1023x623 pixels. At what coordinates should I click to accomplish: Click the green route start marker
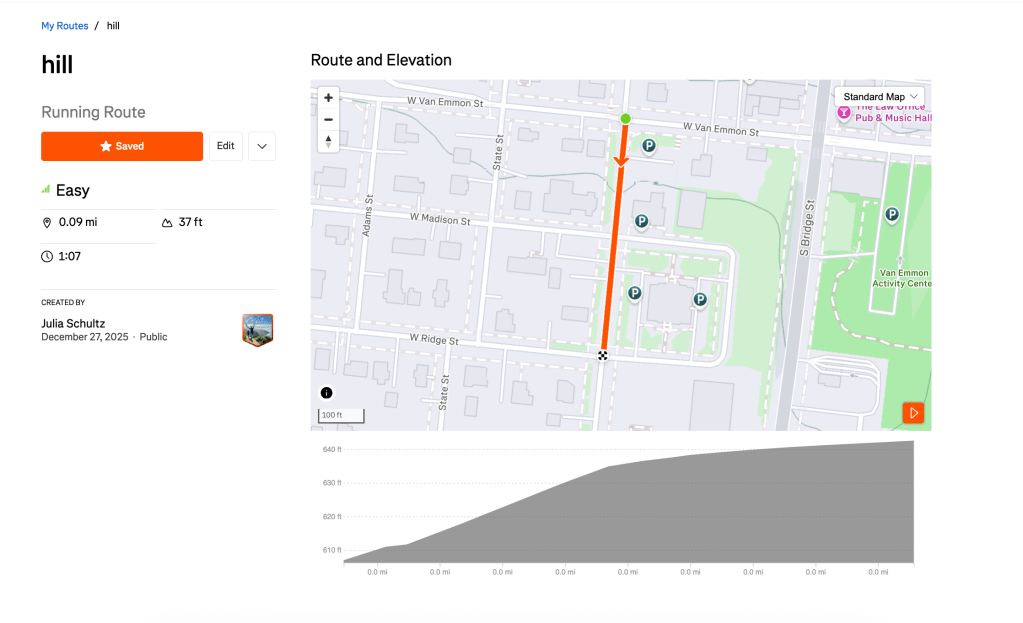pos(626,119)
